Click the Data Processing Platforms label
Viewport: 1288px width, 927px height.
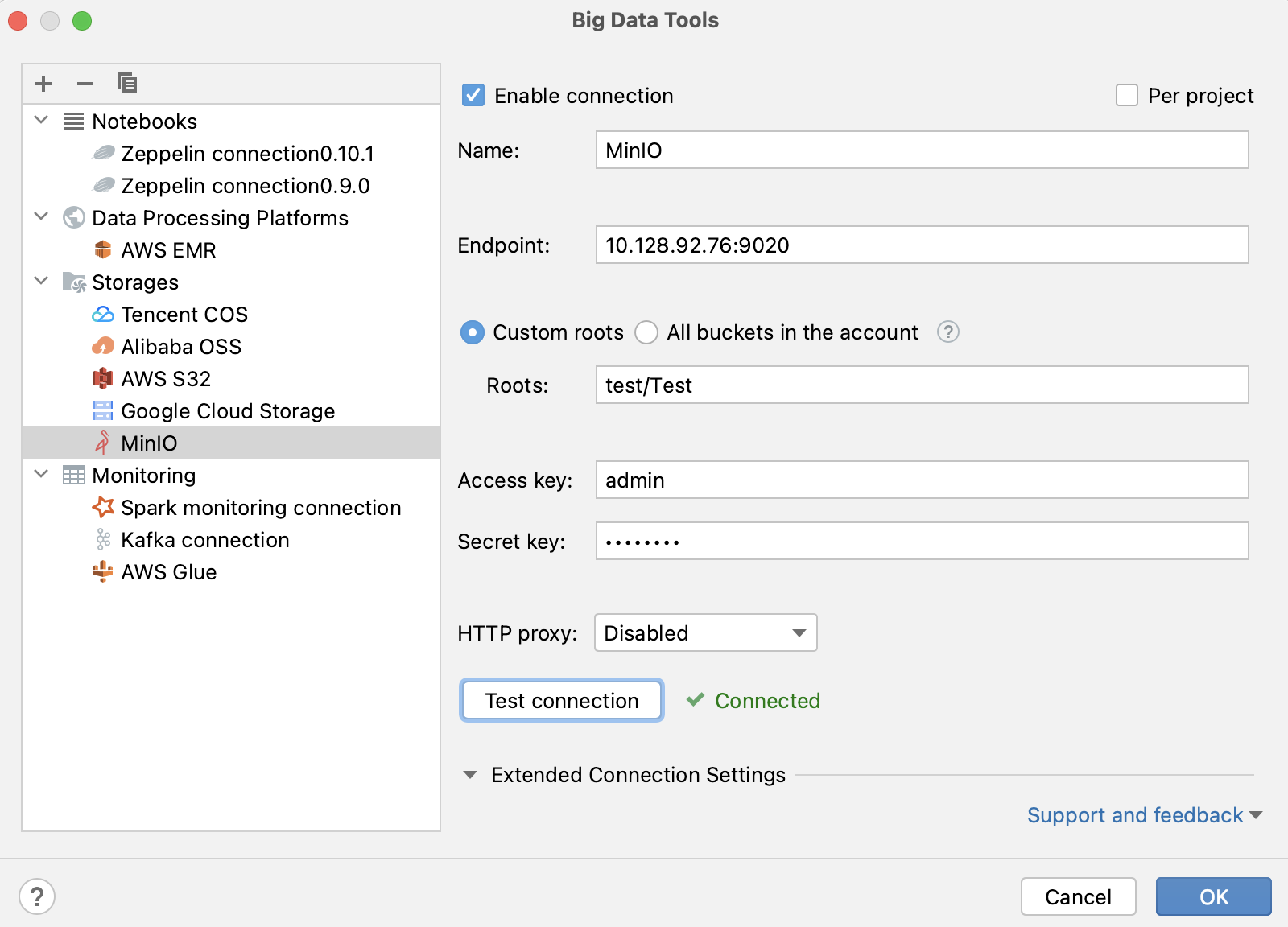click(x=221, y=218)
